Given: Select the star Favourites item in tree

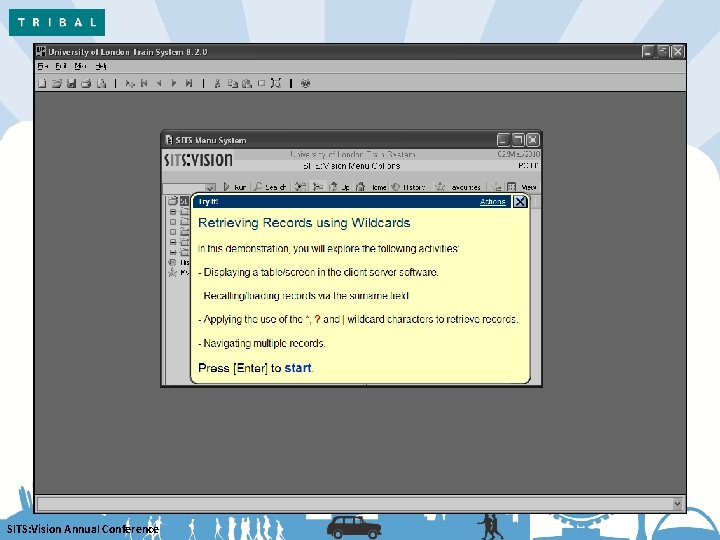Looking at the screenshot, I should coord(179,272).
